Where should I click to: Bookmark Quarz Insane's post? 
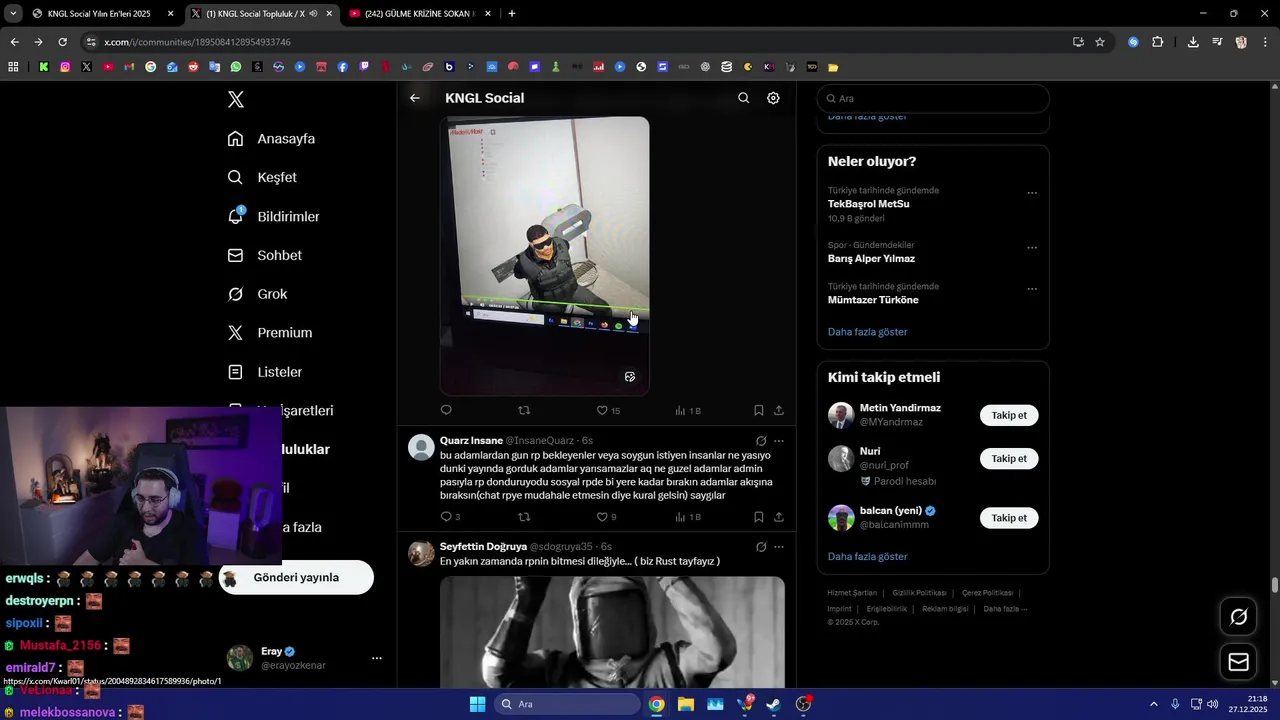pyautogui.click(x=759, y=517)
